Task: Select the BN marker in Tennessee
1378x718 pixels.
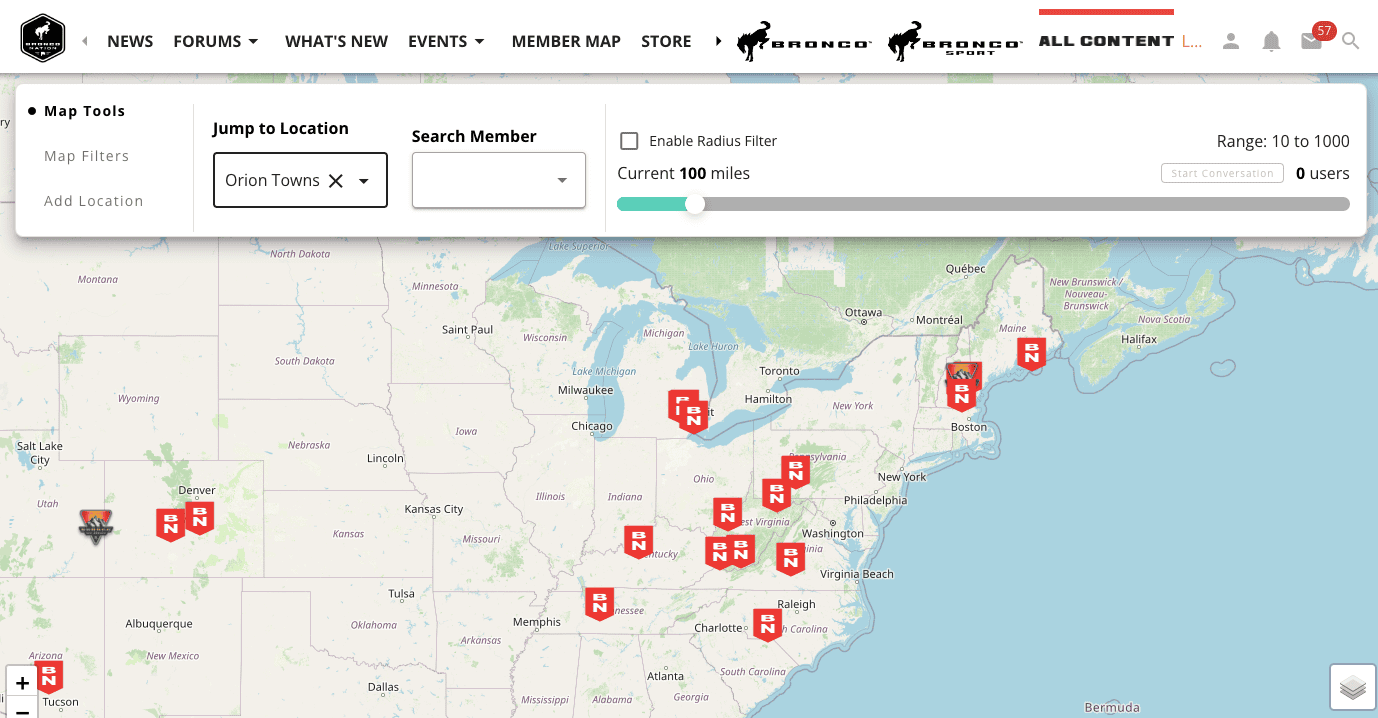Action: point(599,603)
